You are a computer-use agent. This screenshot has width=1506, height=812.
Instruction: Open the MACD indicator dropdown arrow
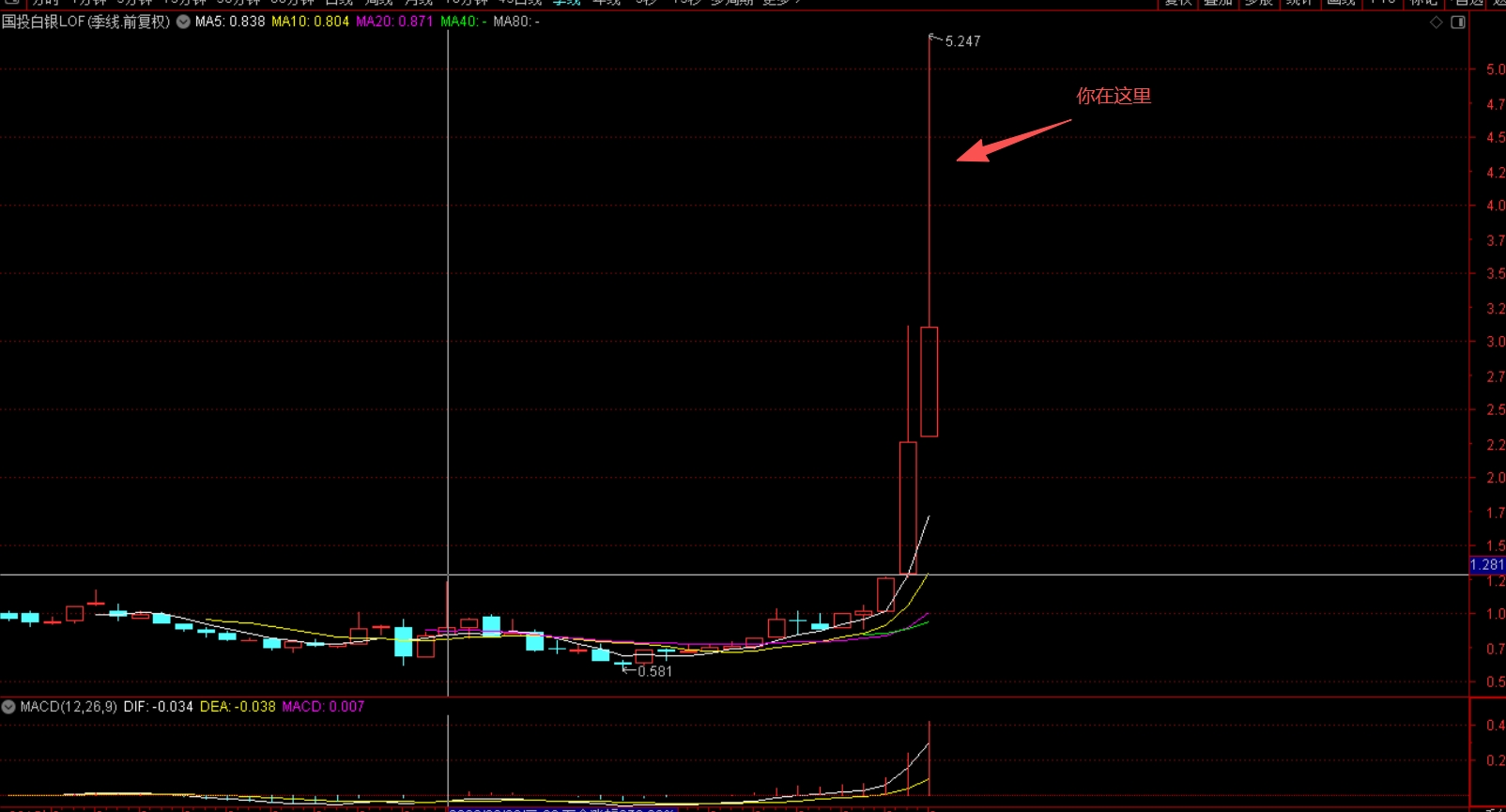[x=8, y=707]
